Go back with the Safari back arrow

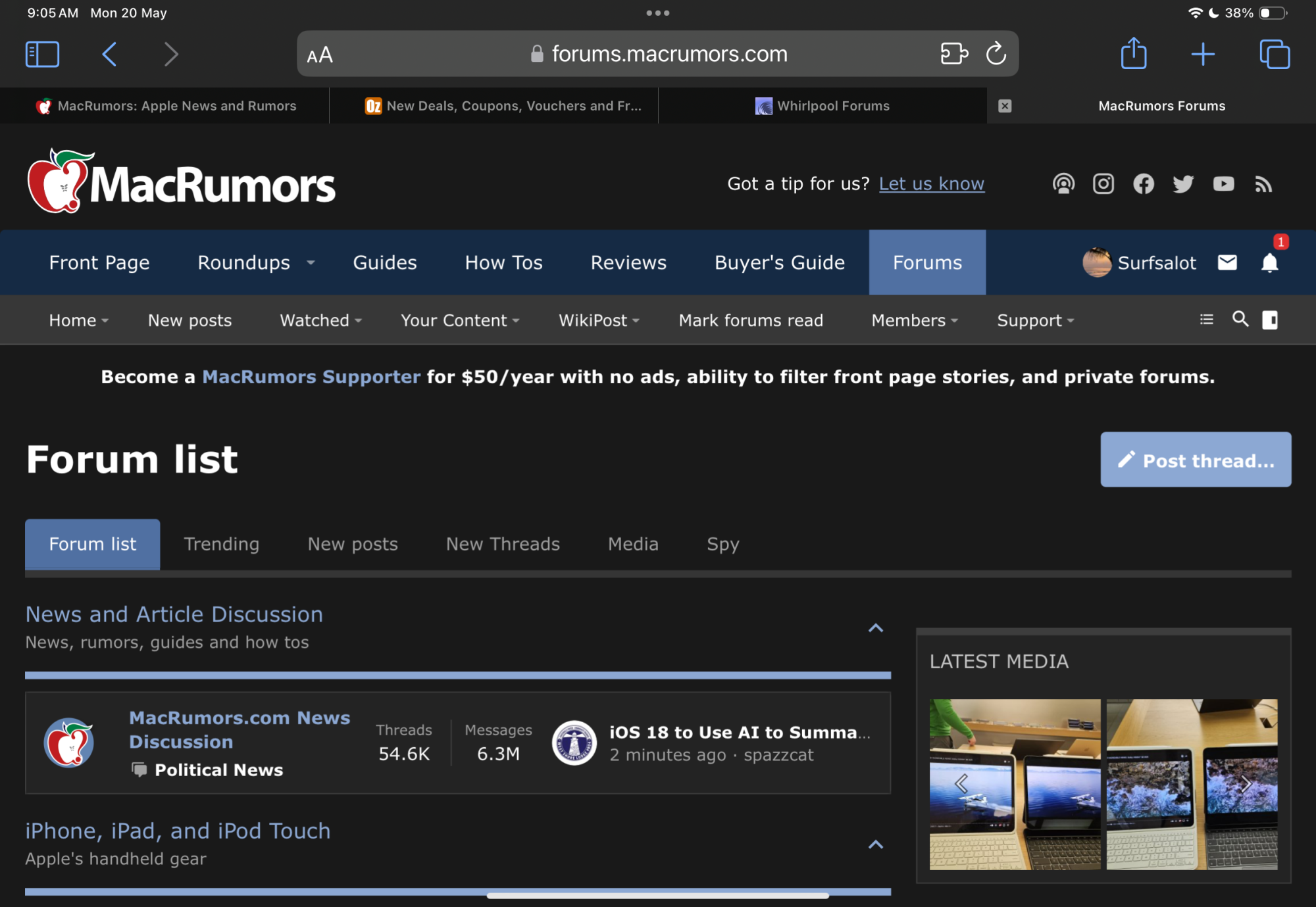pos(110,54)
